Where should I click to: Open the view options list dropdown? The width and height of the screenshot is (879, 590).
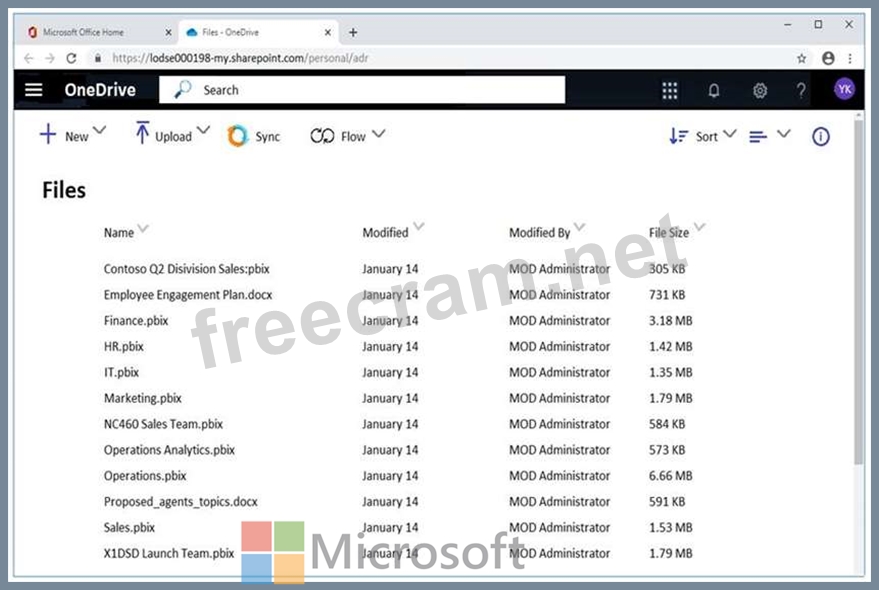(784, 134)
